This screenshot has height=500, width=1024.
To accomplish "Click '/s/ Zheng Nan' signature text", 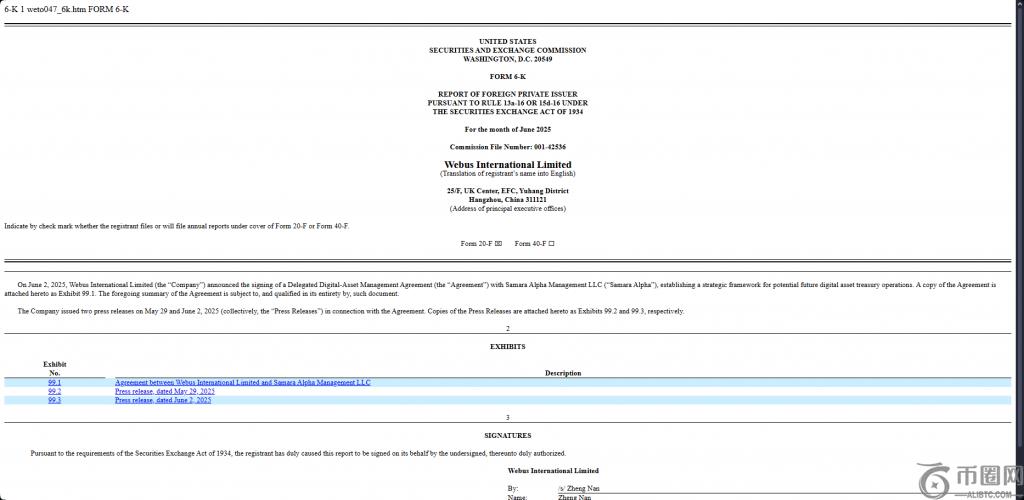I will click(579, 488).
